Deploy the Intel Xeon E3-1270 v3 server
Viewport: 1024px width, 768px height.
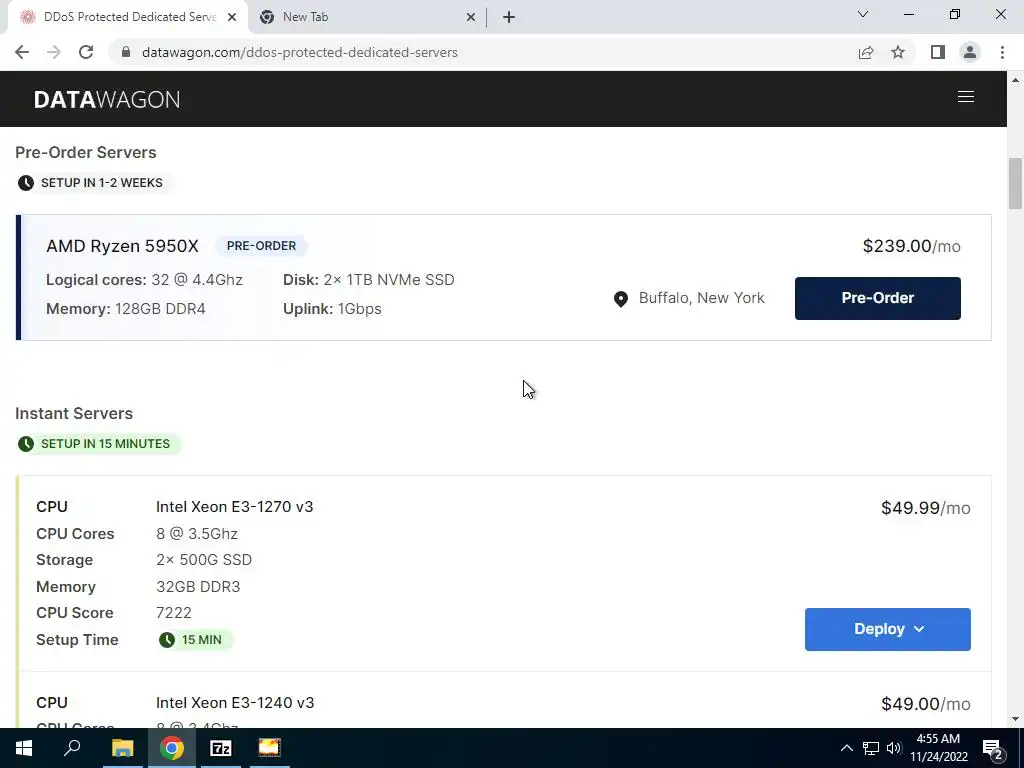[888, 629]
